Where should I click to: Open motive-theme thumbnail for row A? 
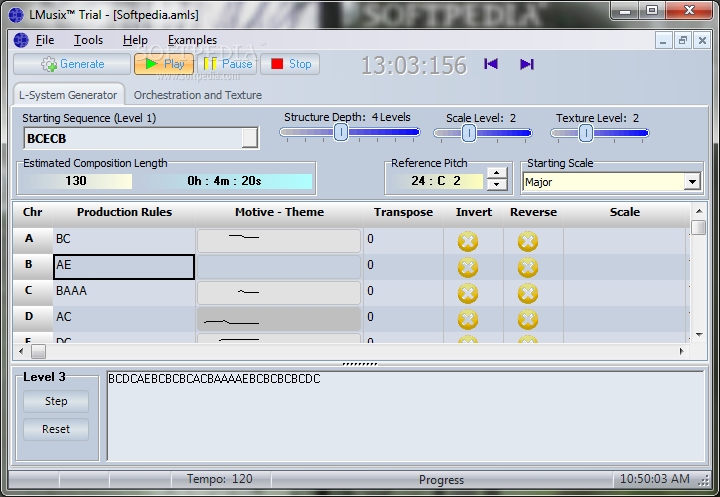pos(279,240)
